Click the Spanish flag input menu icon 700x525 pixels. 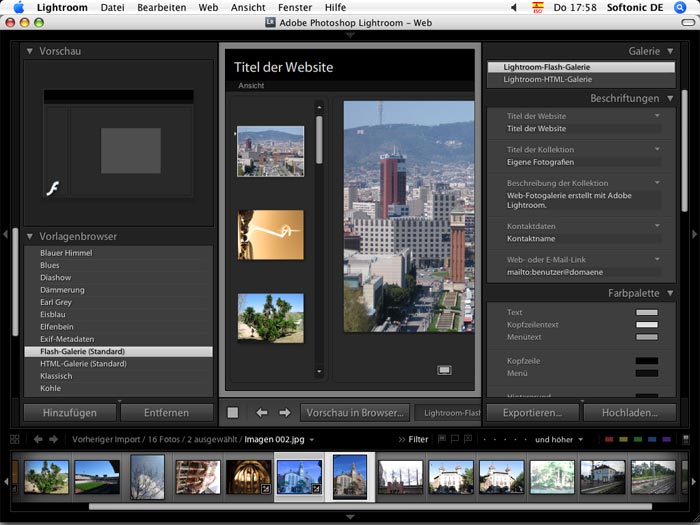click(538, 8)
